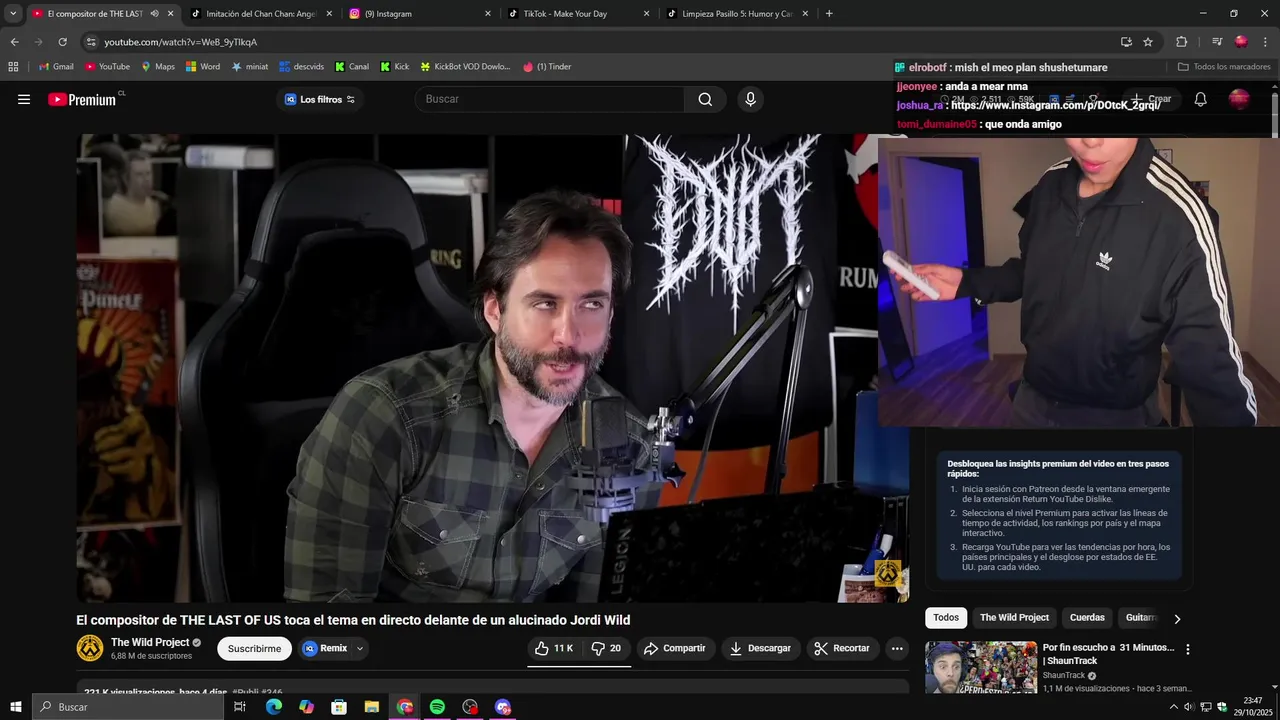Click the address bar URL
The image size is (1280, 720).
click(x=181, y=42)
